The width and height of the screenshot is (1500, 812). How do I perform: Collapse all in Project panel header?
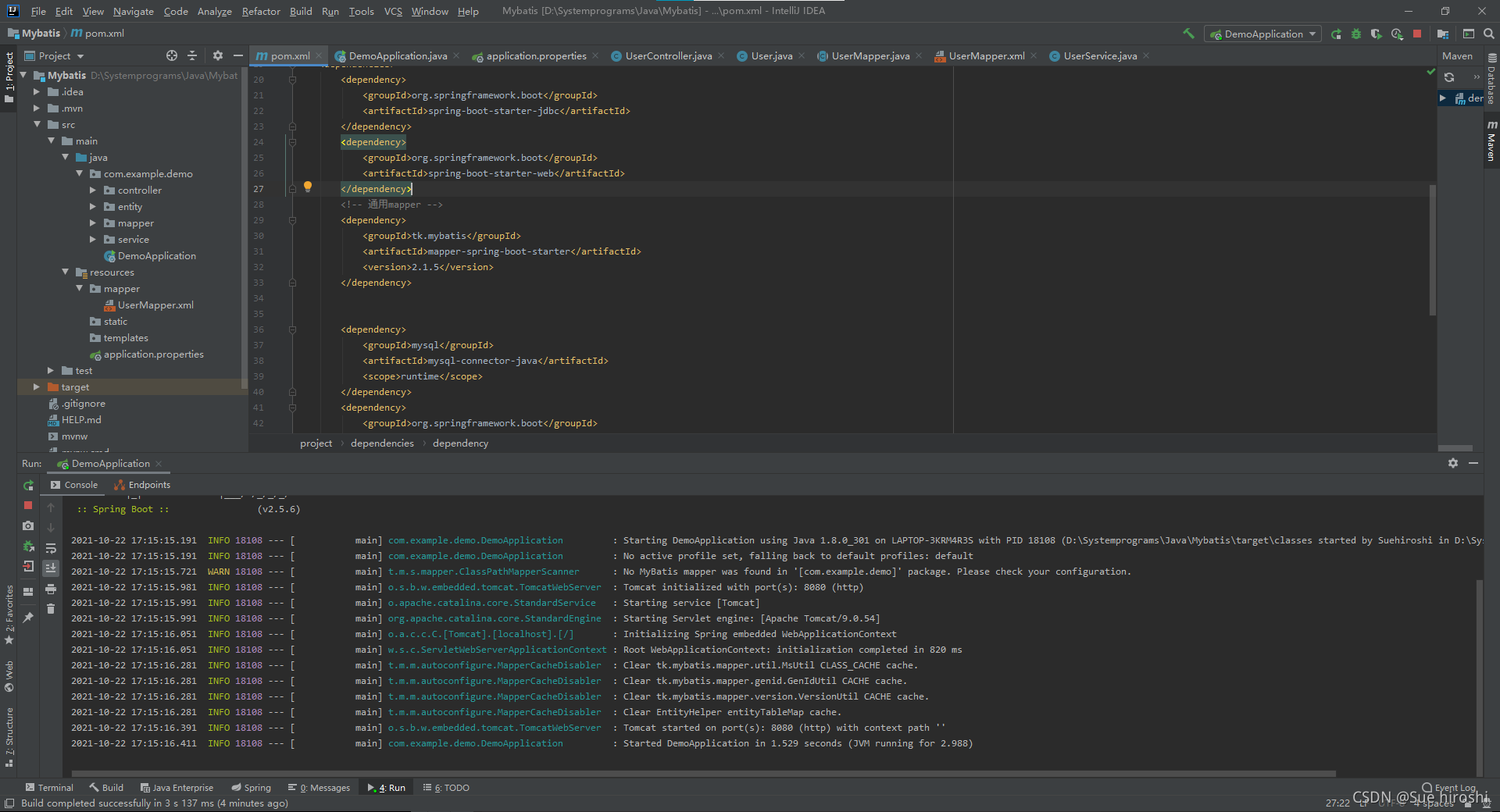pyautogui.click(x=192, y=55)
